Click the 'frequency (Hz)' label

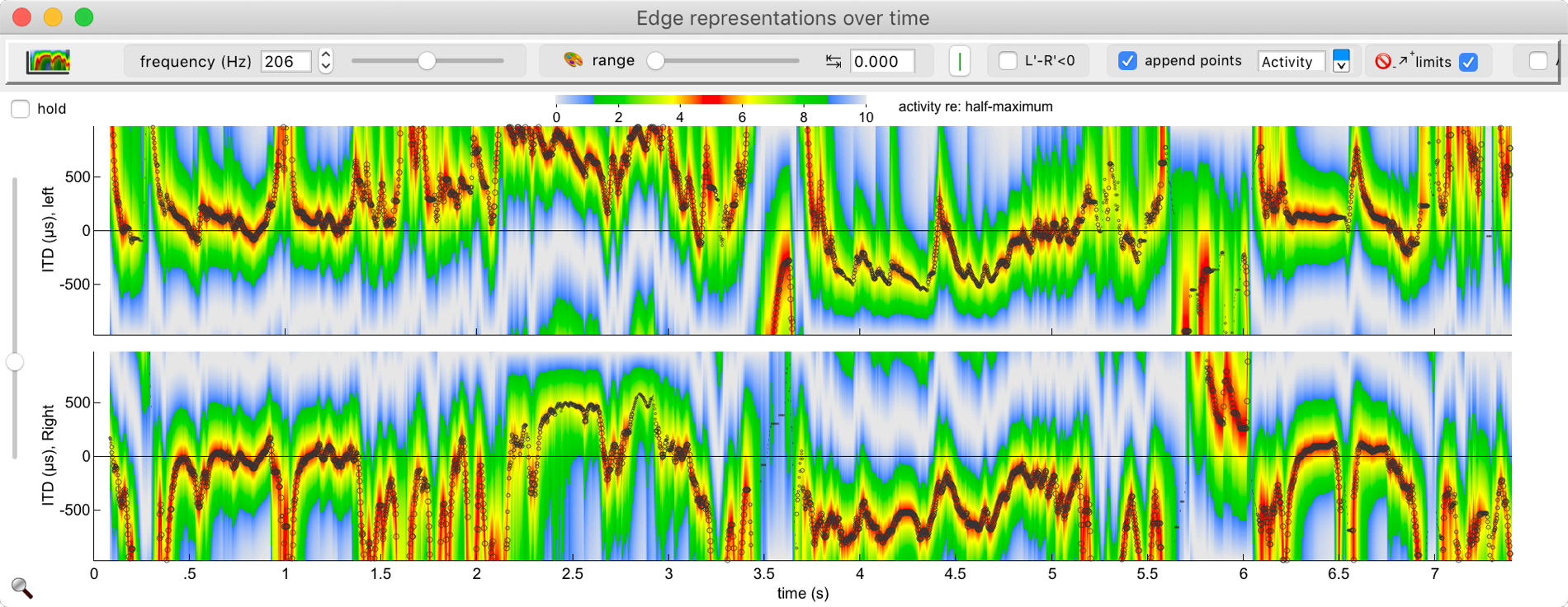point(196,61)
